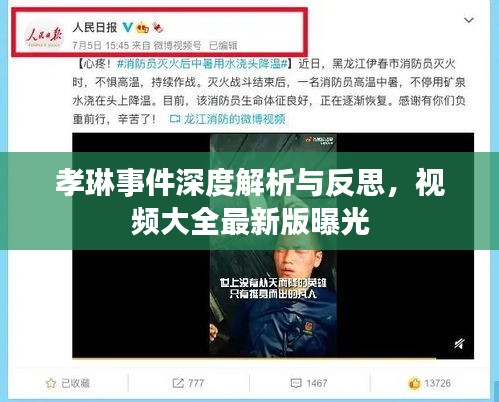Click the red badge after the crown

pyautogui.click(x=158, y=27)
